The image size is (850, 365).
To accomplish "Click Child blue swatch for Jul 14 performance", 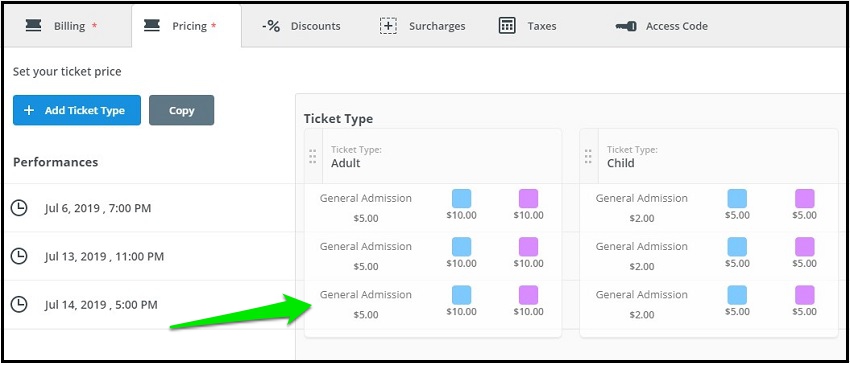I will [x=737, y=295].
